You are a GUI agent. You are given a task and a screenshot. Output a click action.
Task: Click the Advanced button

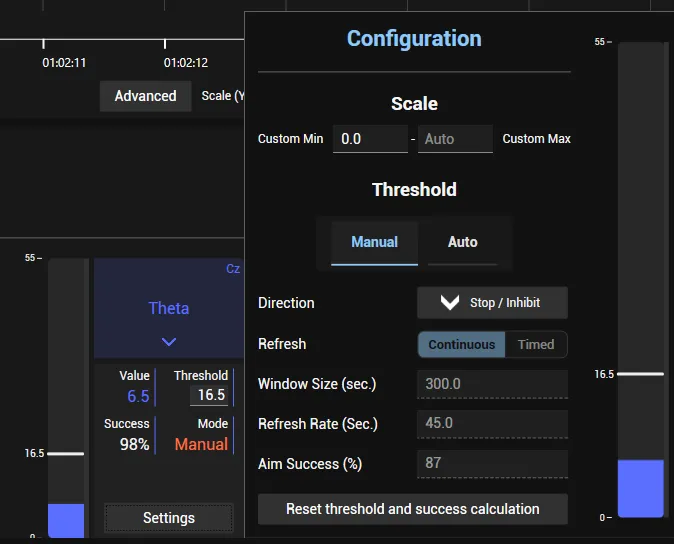point(145,96)
